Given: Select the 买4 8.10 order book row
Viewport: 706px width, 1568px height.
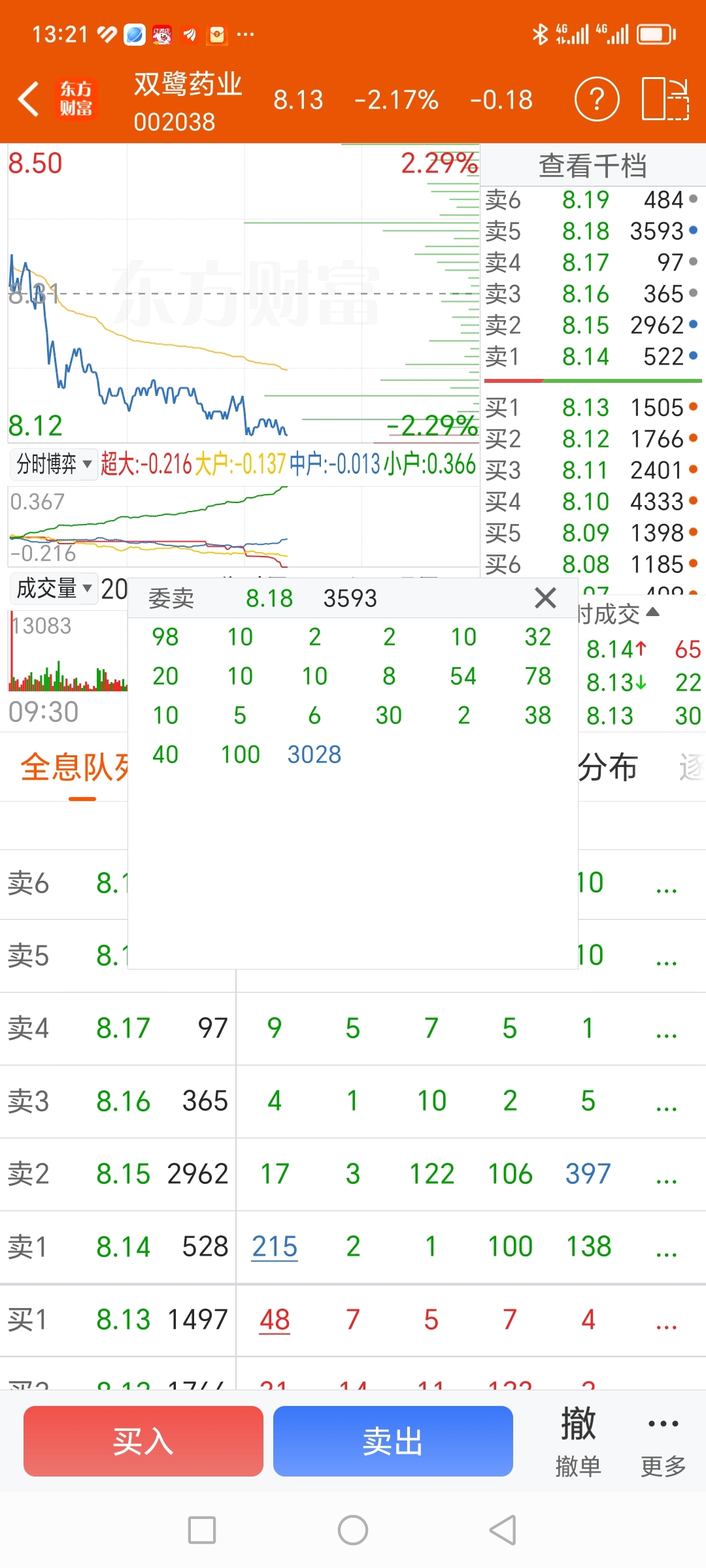Looking at the screenshot, I should (x=592, y=502).
